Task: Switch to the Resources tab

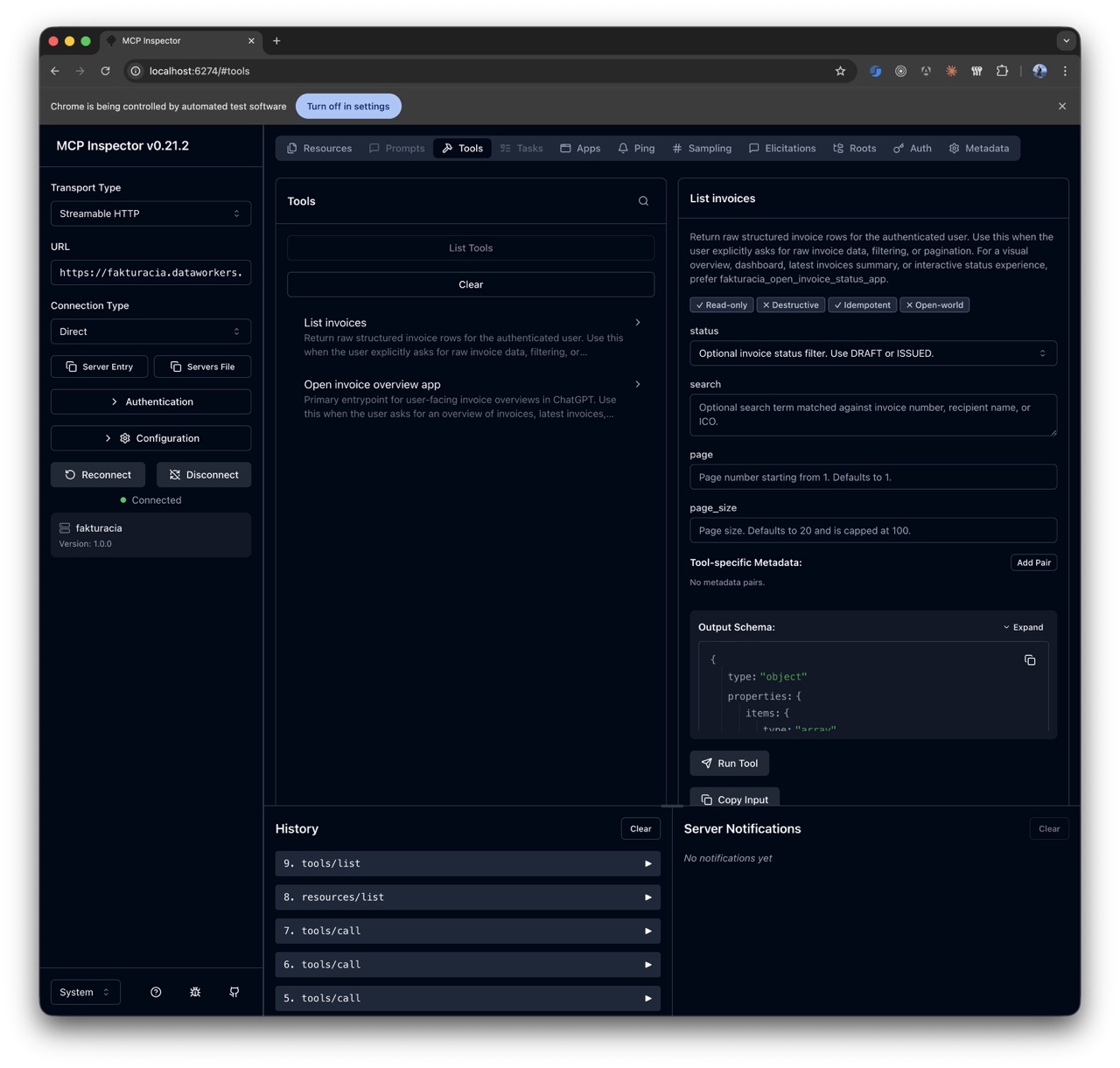Action: pyautogui.click(x=318, y=148)
